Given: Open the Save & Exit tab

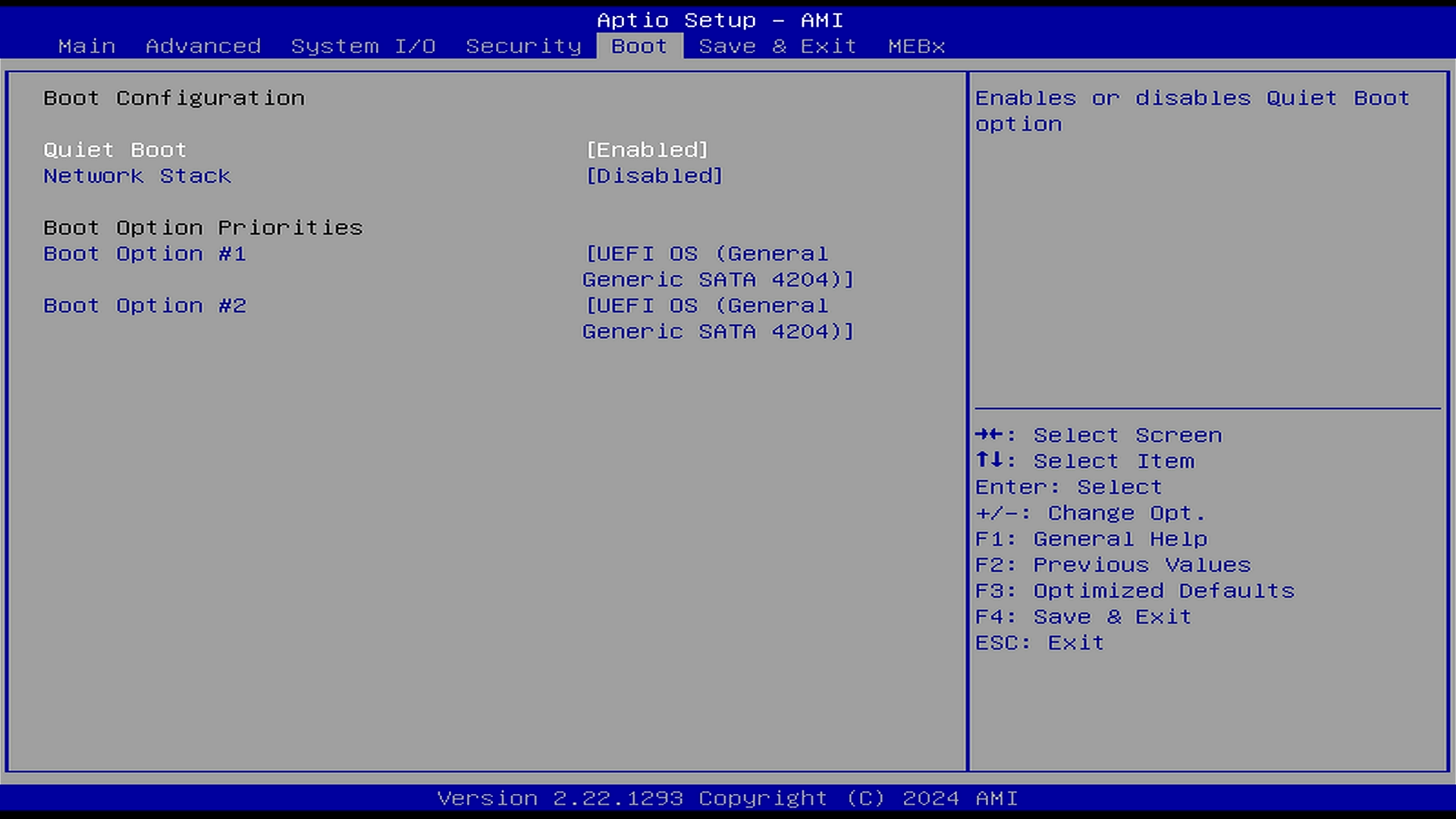Looking at the screenshot, I should tap(777, 46).
